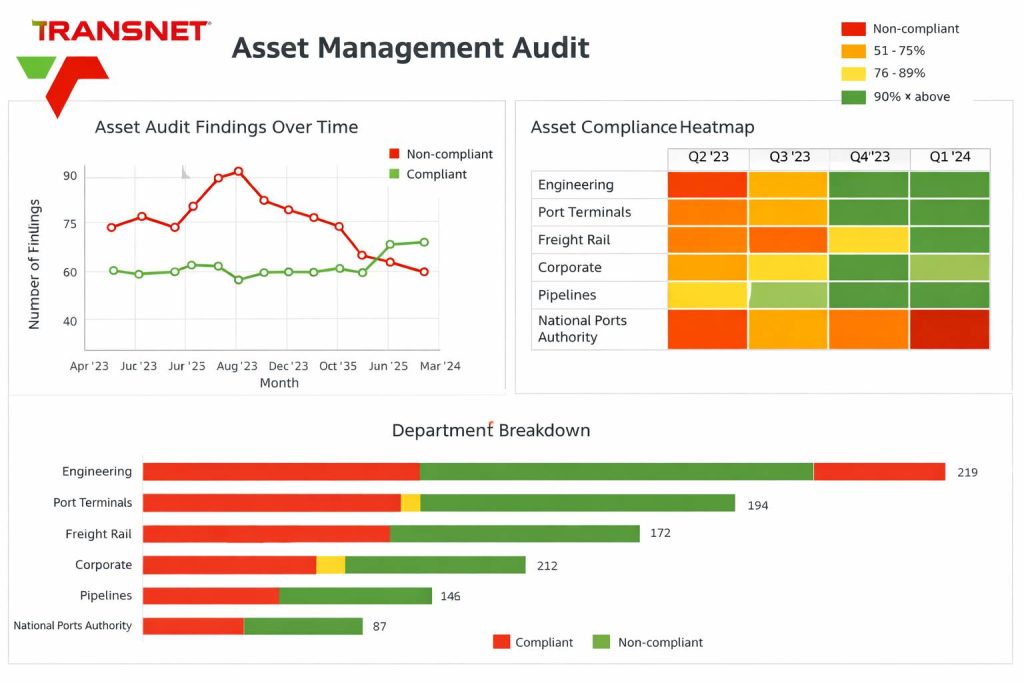Click the Asset Compliance Heatmap heading
1024x683 pixels.
642,127
